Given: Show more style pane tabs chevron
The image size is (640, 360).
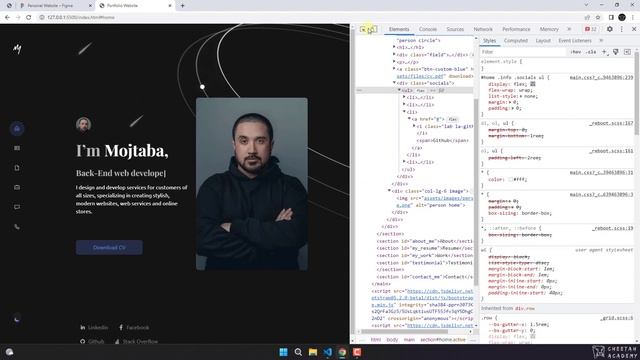Looking at the screenshot, I should click(601, 41).
